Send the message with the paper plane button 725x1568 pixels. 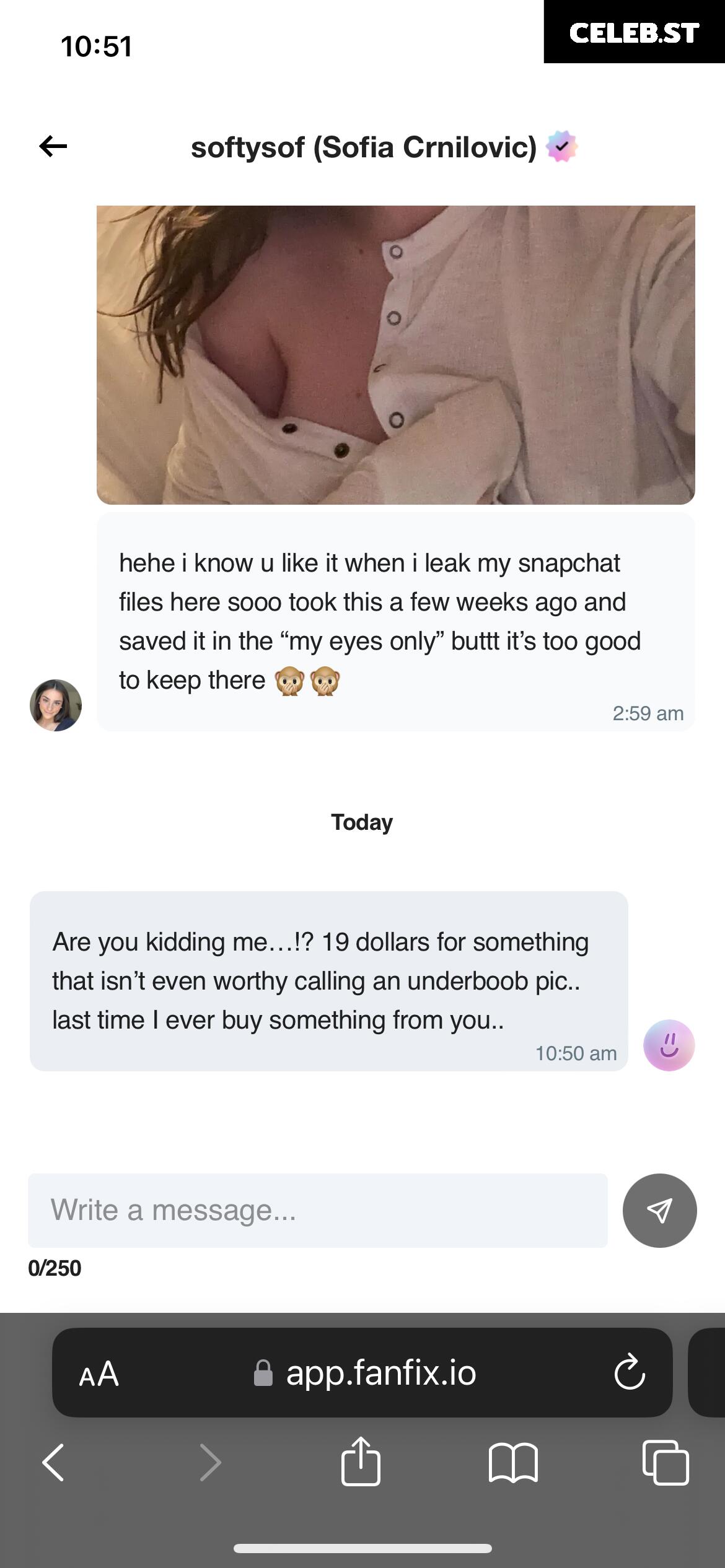(x=659, y=1211)
